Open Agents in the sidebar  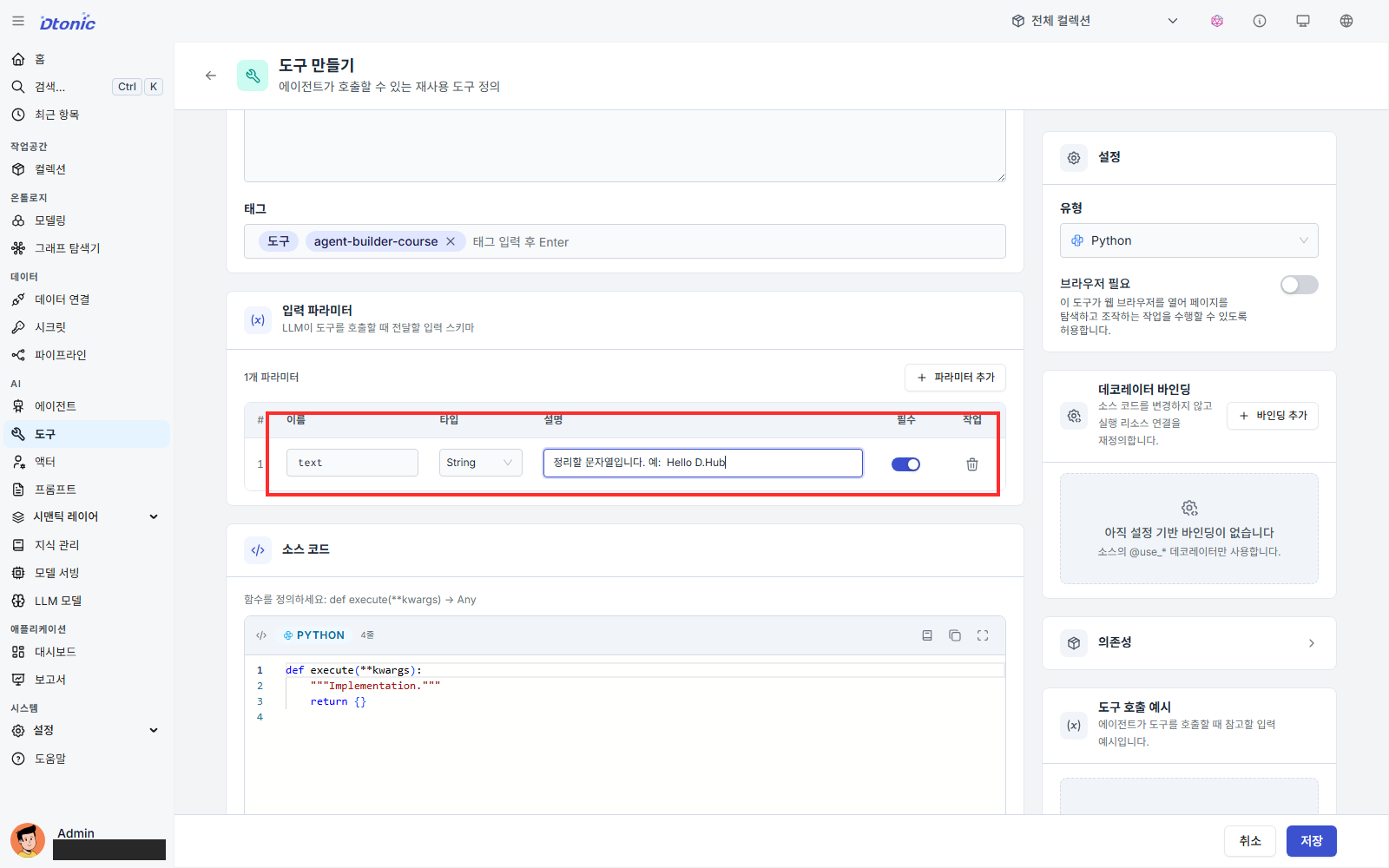pos(85,406)
